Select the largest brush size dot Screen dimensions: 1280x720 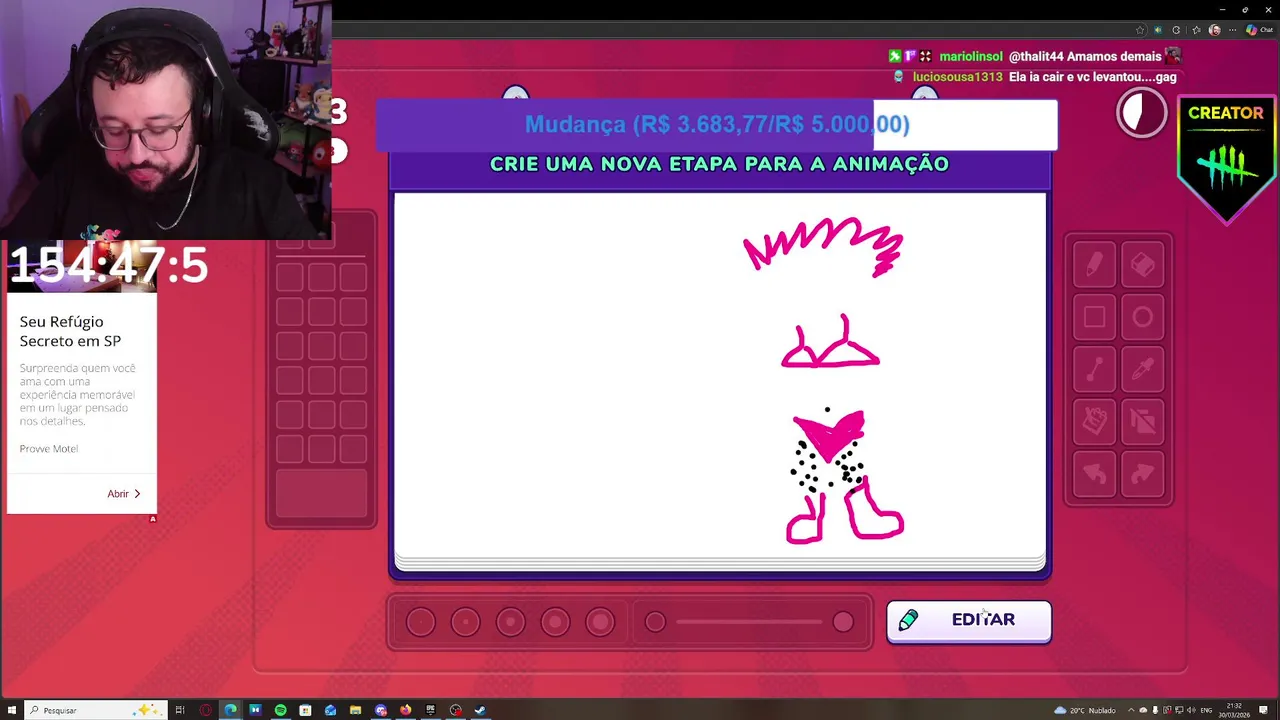pos(600,622)
